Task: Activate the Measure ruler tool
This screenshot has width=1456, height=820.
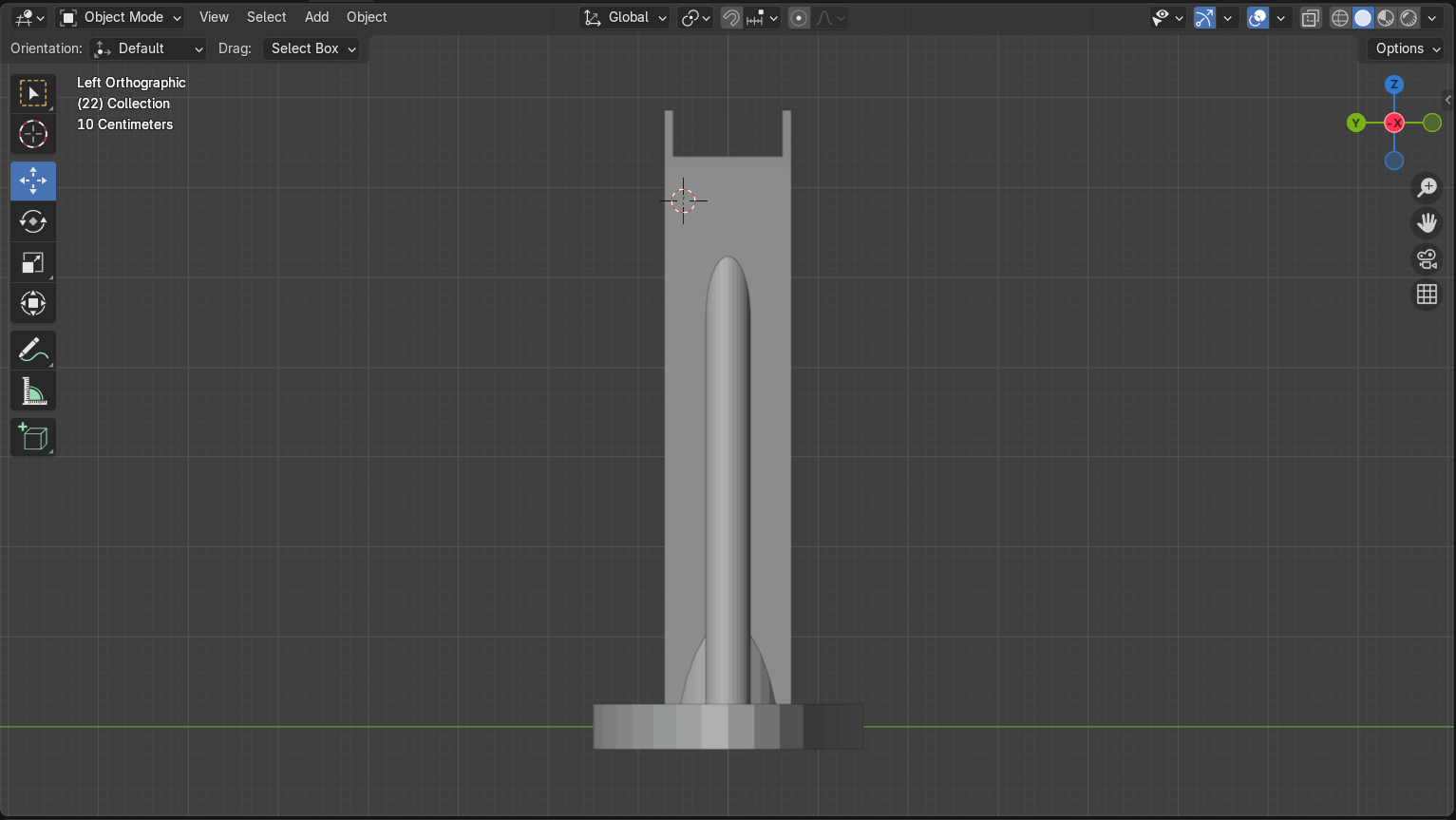Action: [33, 391]
